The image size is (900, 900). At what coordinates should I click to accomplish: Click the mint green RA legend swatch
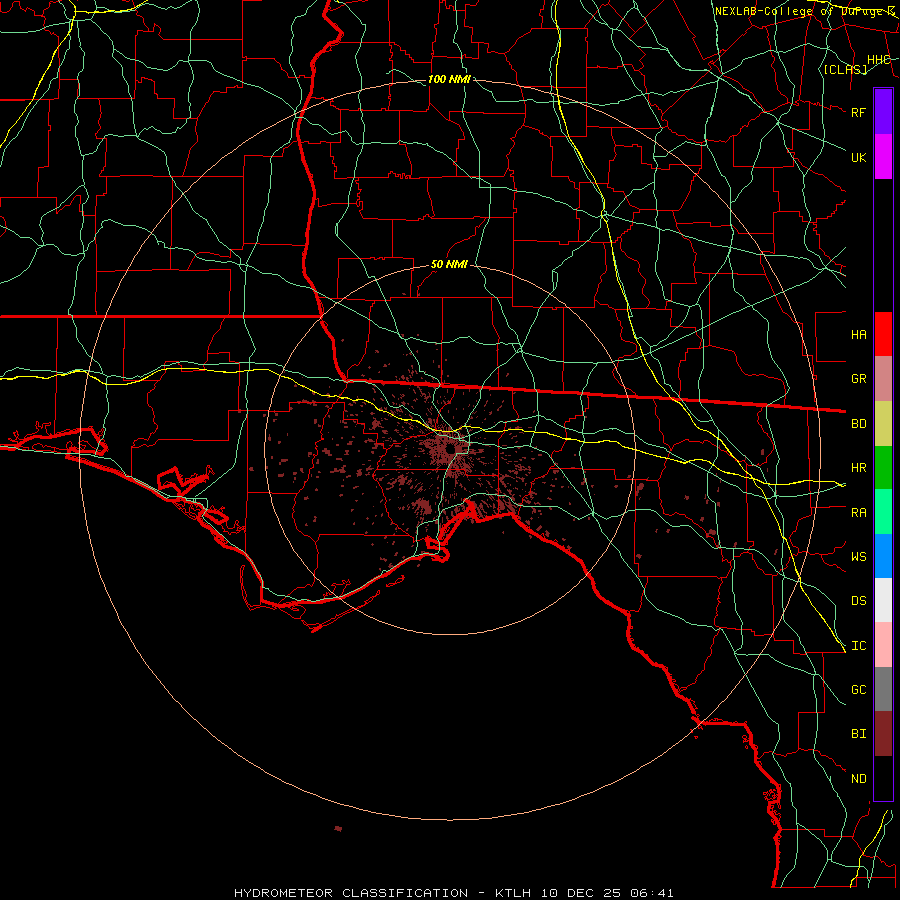click(x=883, y=512)
